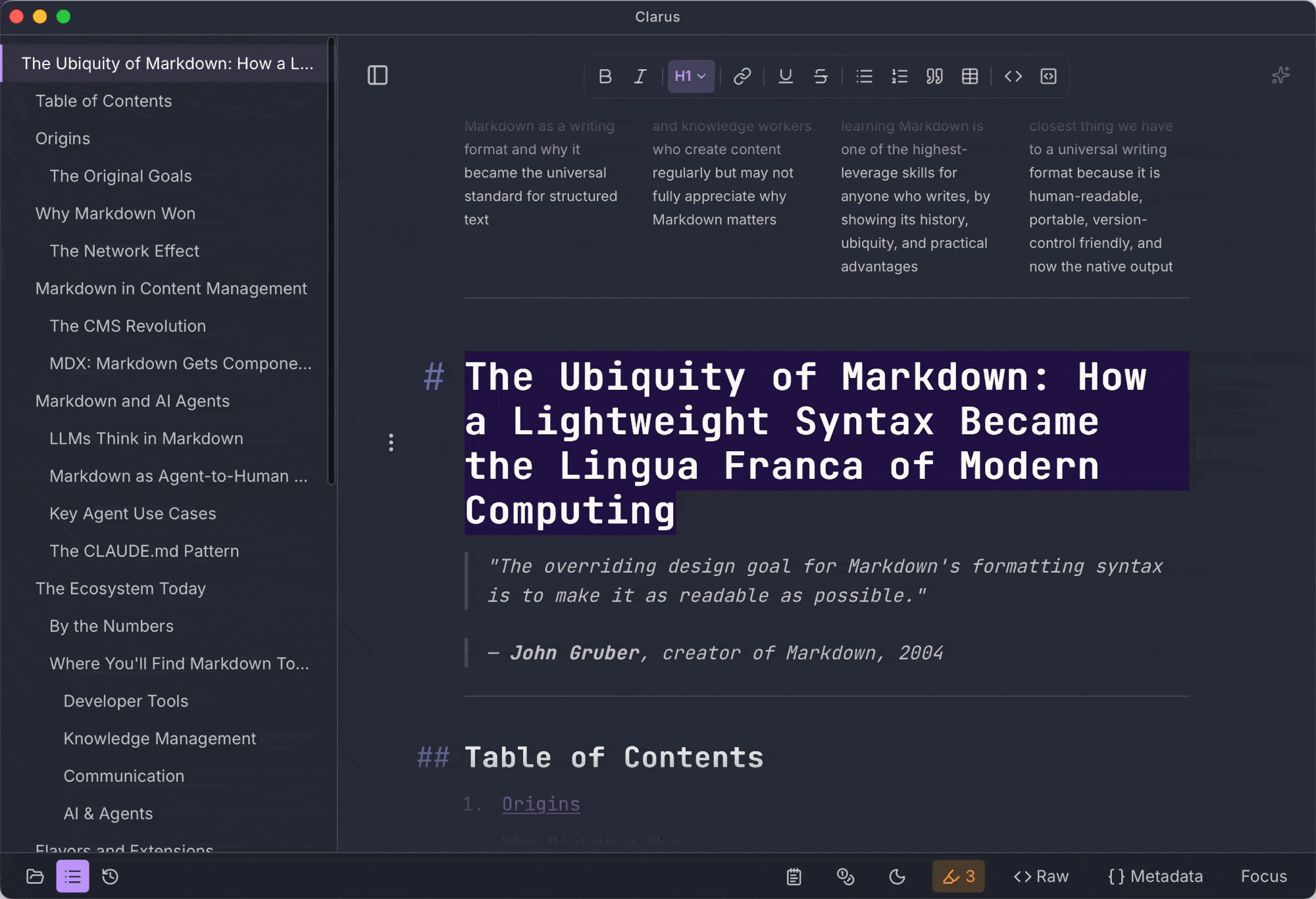Image resolution: width=1316 pixels, height=899 pixels.
Task: Toggle italic formatting in toolbar
Action: pos(640,76)
